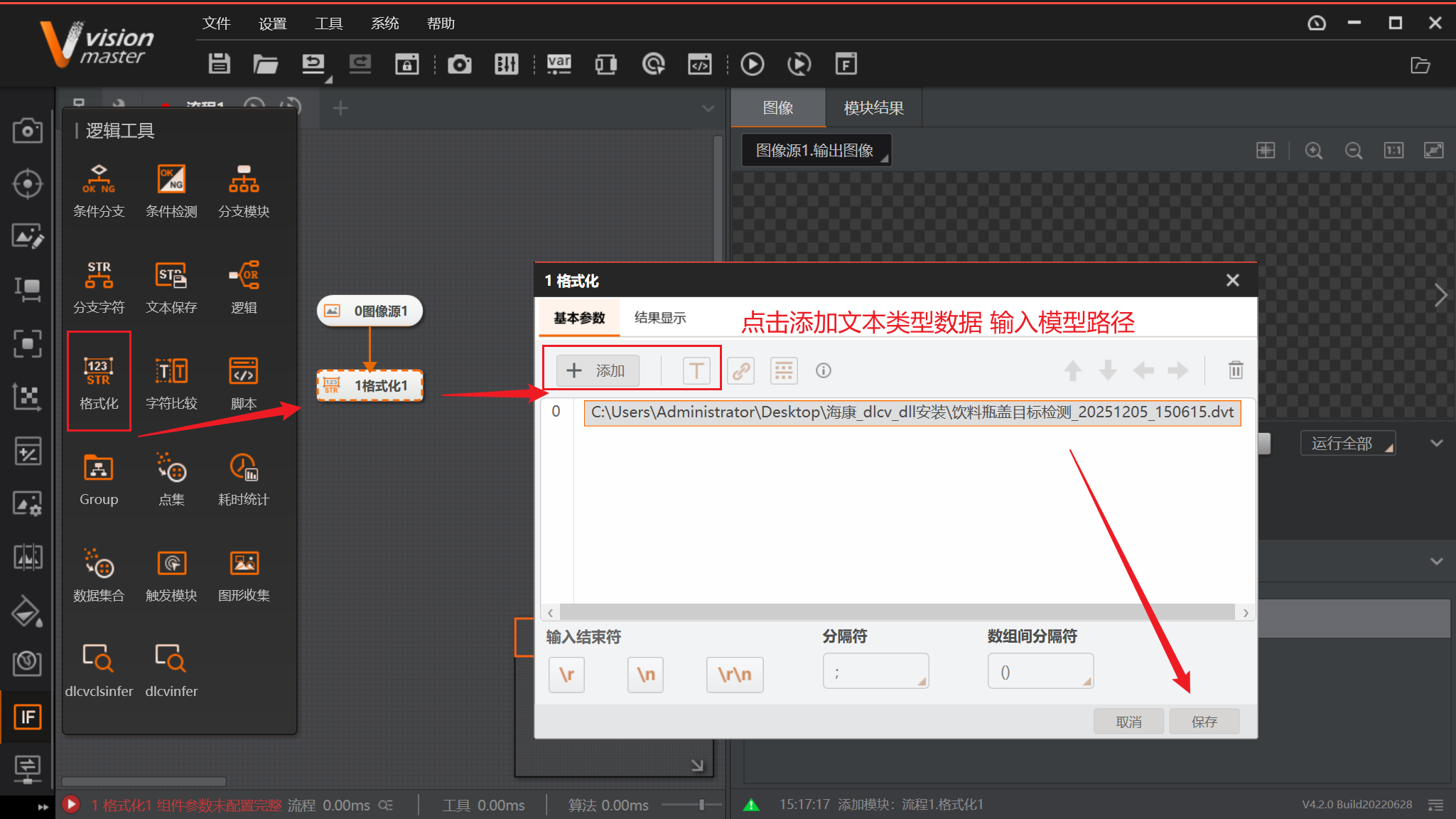Expand the 图像源1.输出图像 selector
The image size is (1456, 819).
coord(816,151)
